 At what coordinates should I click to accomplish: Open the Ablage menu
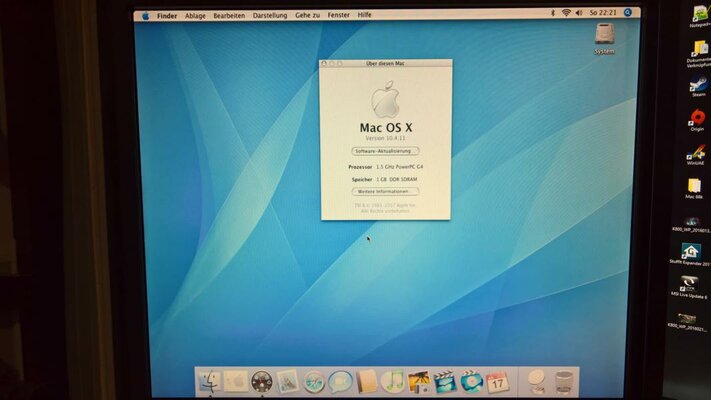coord(195,15)
